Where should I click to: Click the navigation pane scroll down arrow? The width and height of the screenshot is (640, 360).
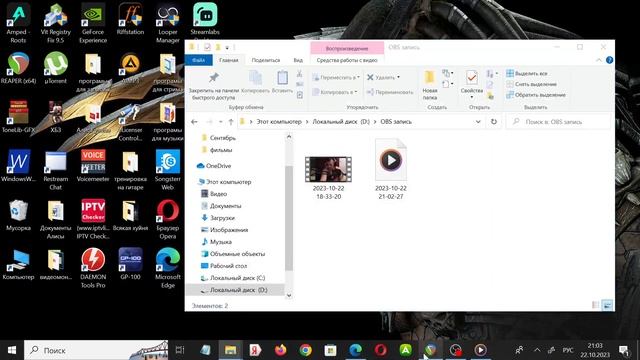point(289,296)
